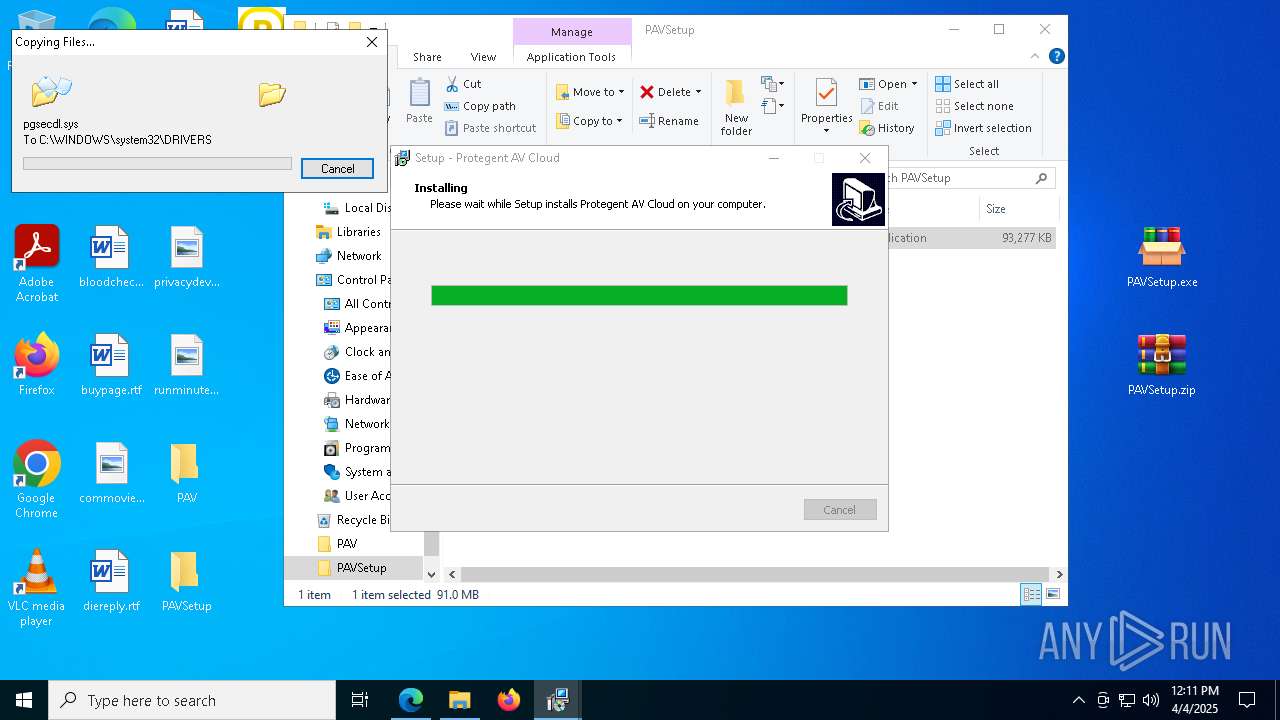Select PAVSetup folder on desktop
1280x720 pixels.
point(186,581)
